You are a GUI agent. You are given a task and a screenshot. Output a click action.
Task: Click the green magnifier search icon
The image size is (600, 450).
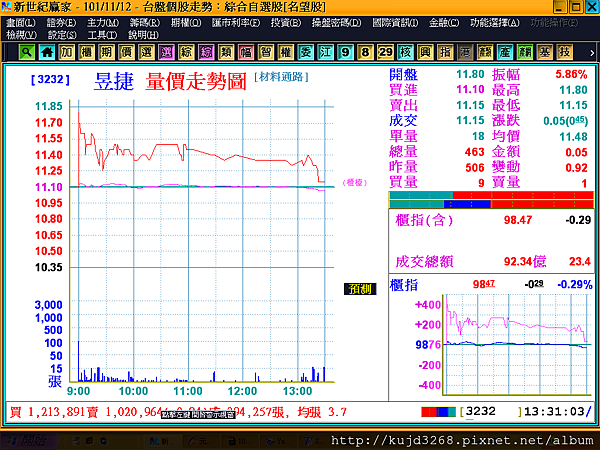27,52
